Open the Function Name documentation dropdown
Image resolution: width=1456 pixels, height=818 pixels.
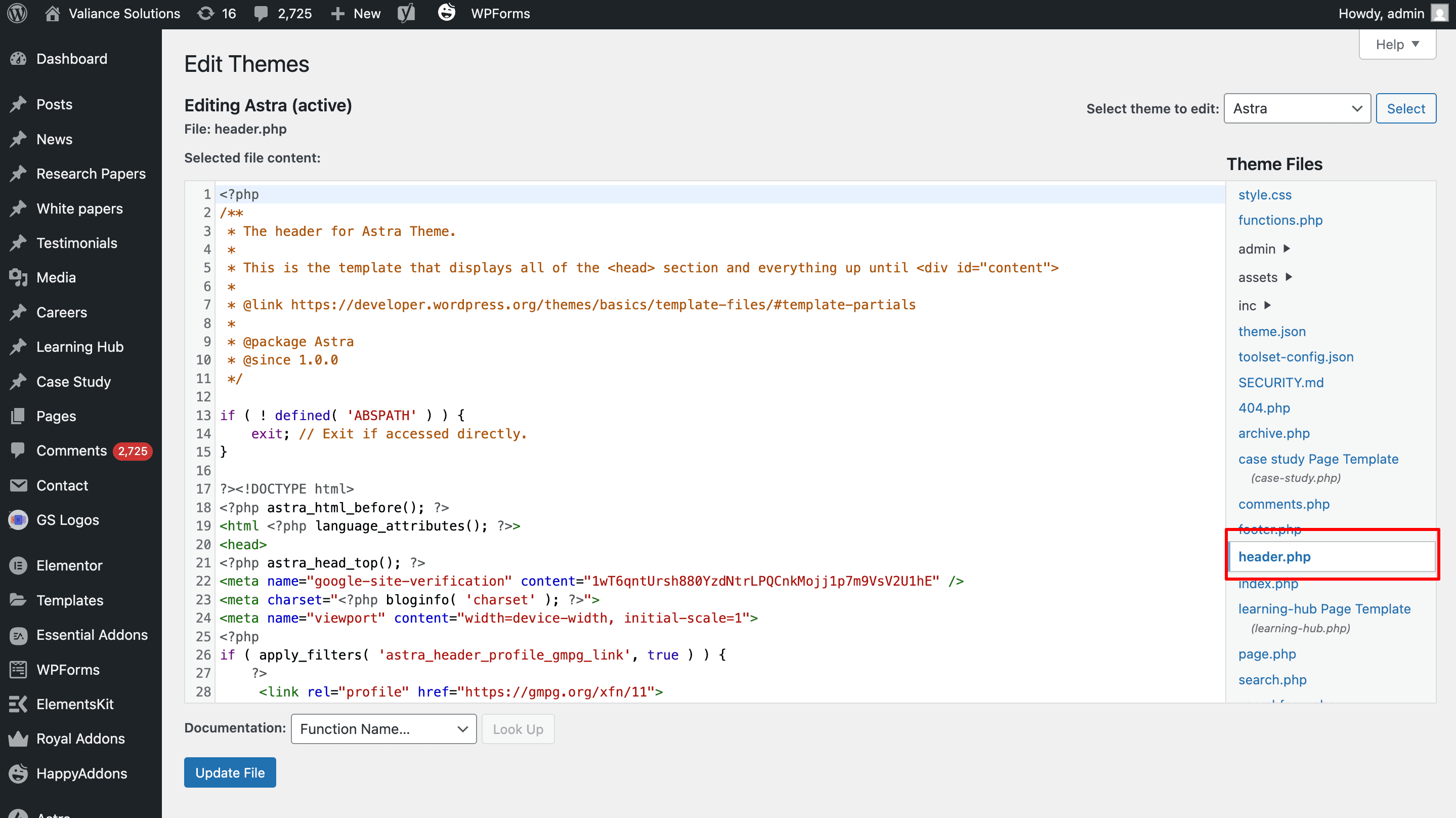click(x=383, y=728)
